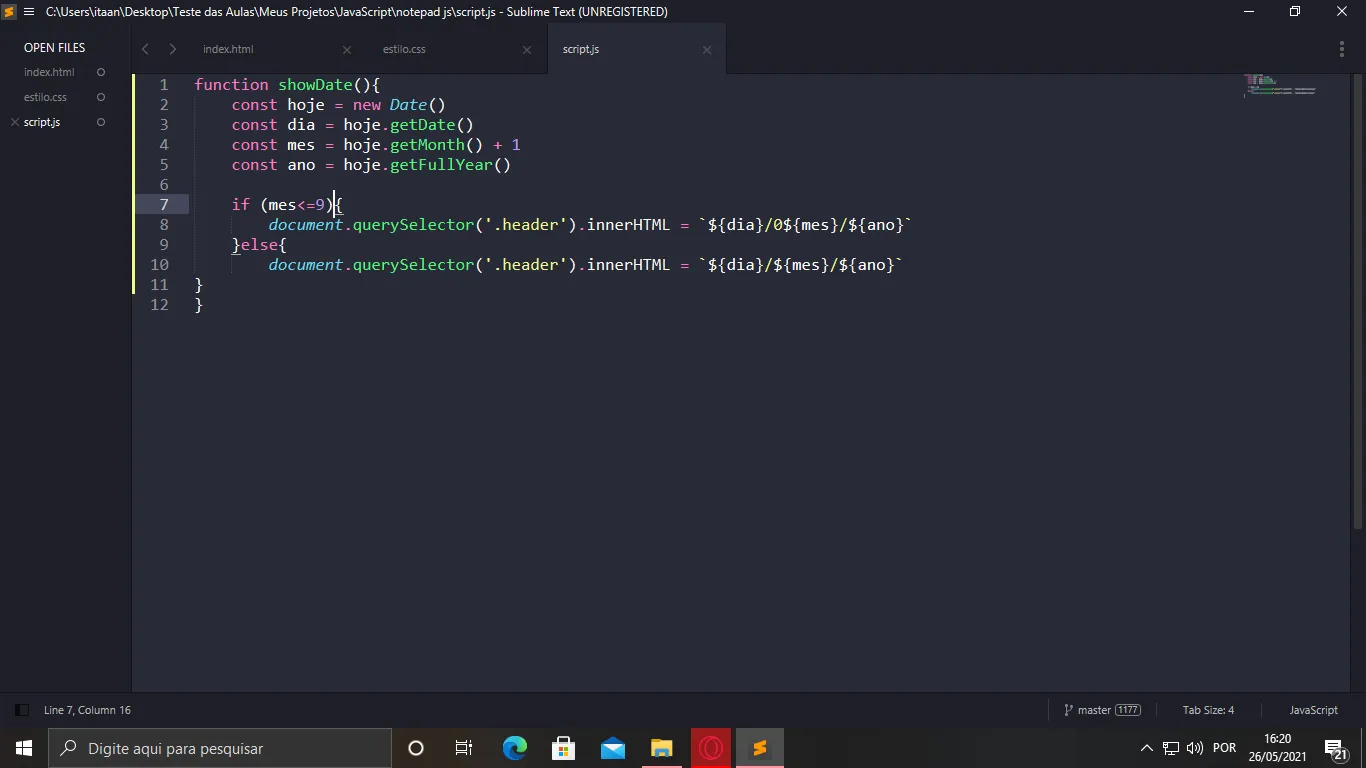Click the vertical scrollbar in the editor
The height and width of the screenshot is (768, 1366).
coord(1358,300)
